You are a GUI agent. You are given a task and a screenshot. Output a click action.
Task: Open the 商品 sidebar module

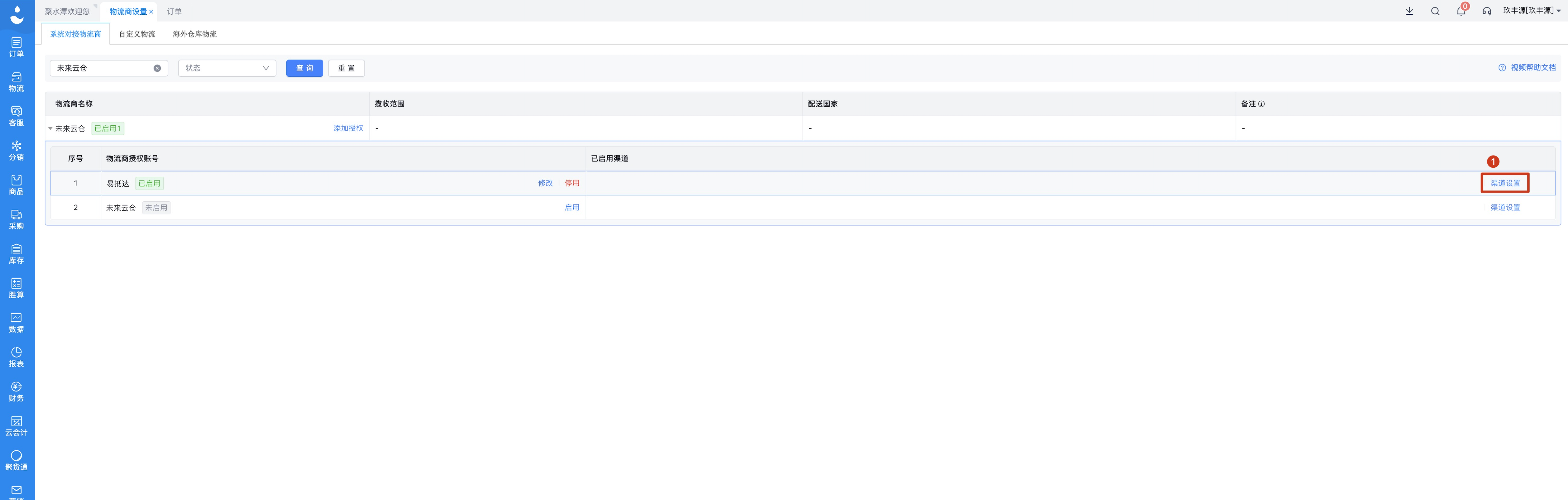coord(17,185)
